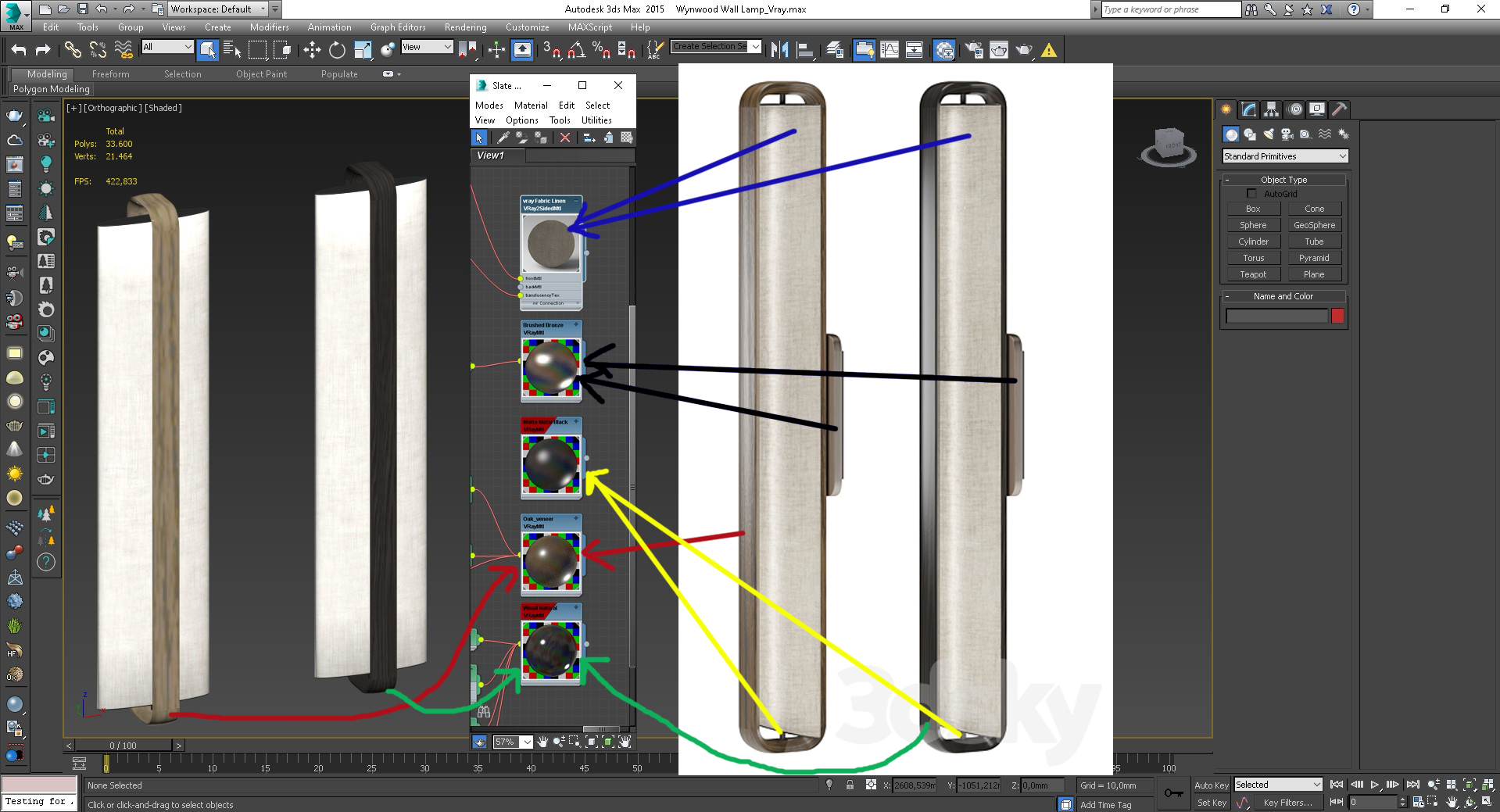This screenshot has height=812, width=1500.
Task: Choose the Select and Move tool
Action: pyautogui.click(x=312, y=50)
